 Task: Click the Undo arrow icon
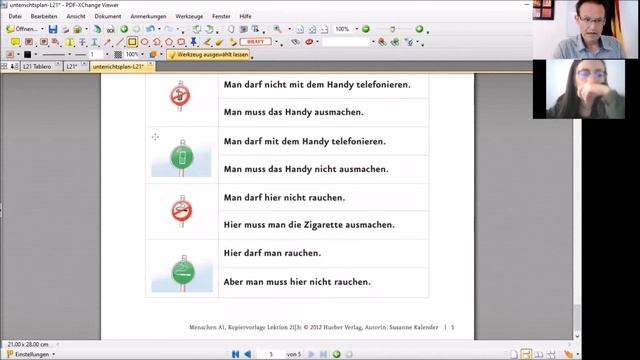150,29
